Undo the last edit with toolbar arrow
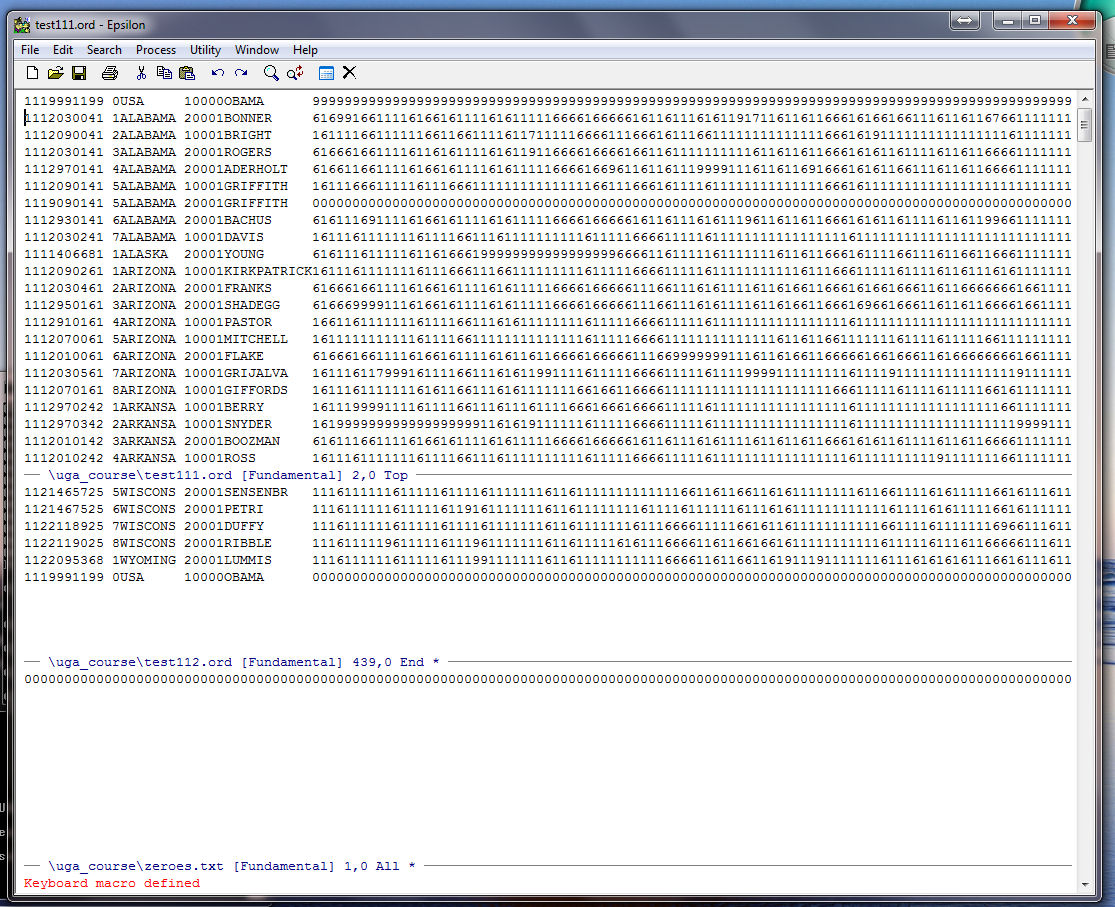Viewport: 1115px width, 907px height. click(x=217, y=73)
